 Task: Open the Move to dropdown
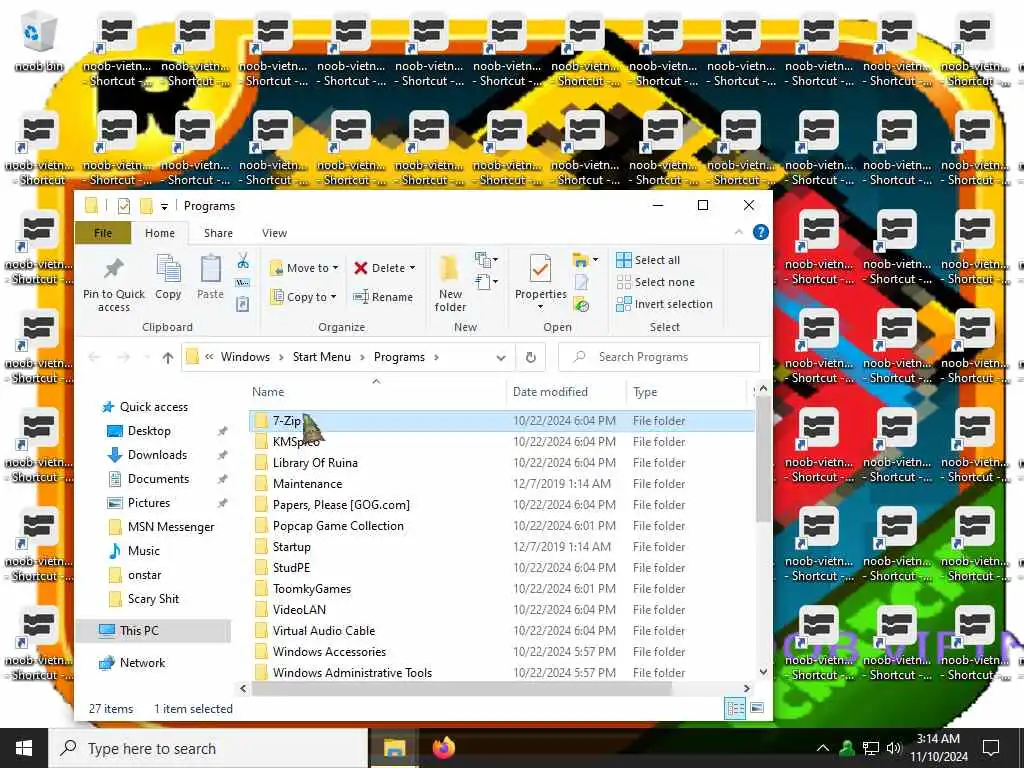point(305,268)
